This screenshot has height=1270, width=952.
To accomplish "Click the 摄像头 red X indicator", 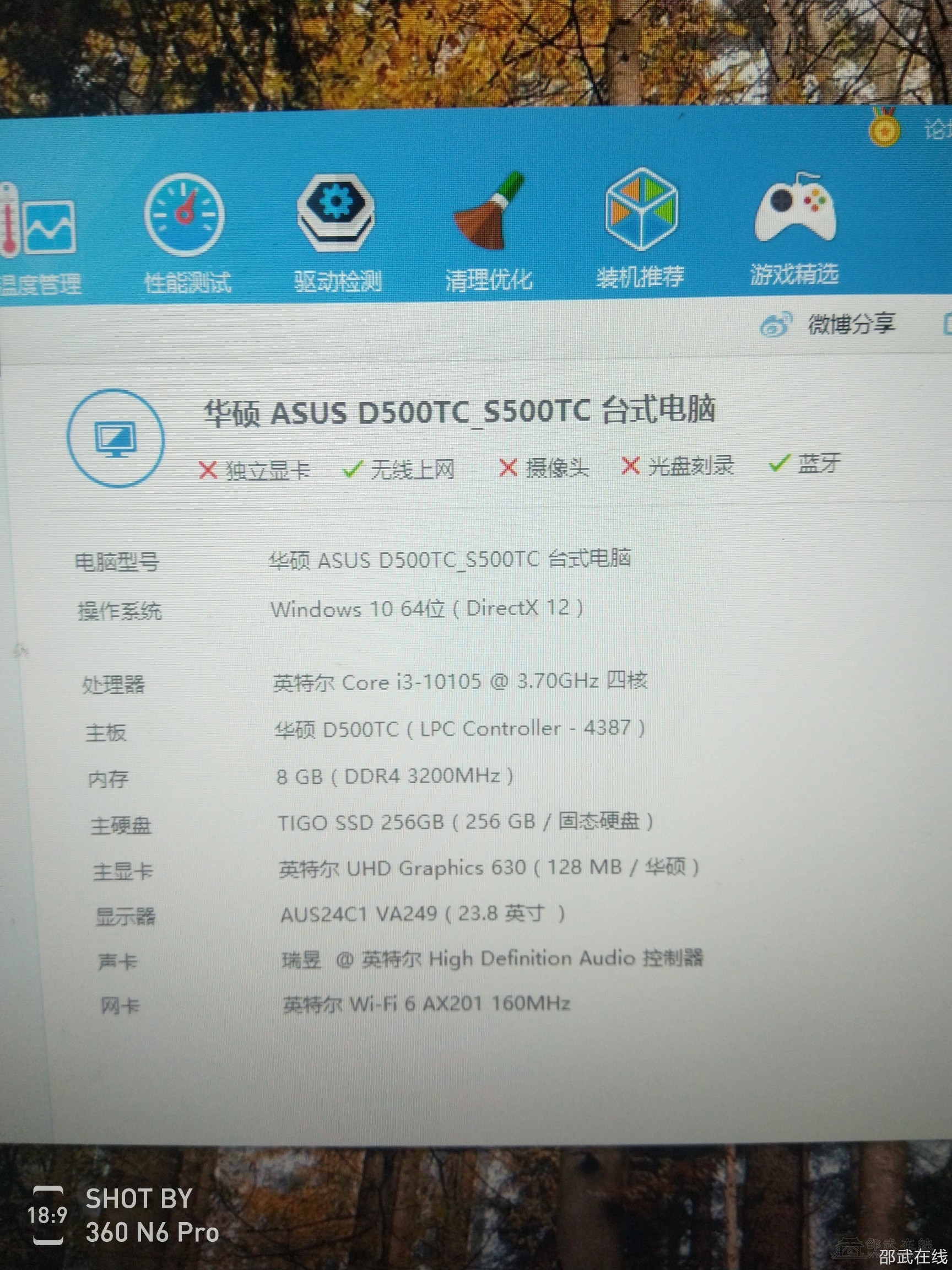I will coord(508,467).
